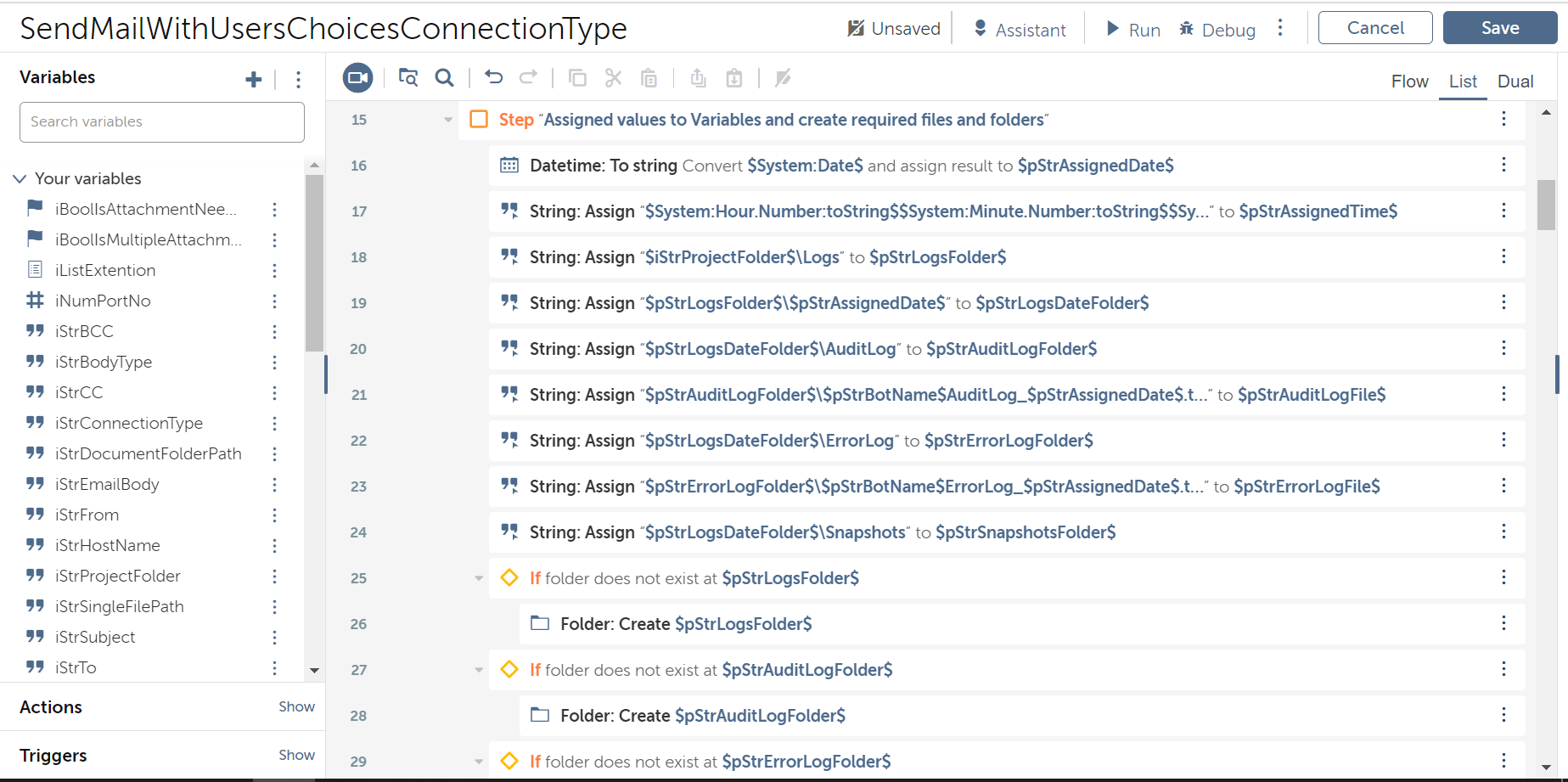Add a new variable with plus icon
Viewport: 1568px width, 782px height.
click(x=253, y=80)
